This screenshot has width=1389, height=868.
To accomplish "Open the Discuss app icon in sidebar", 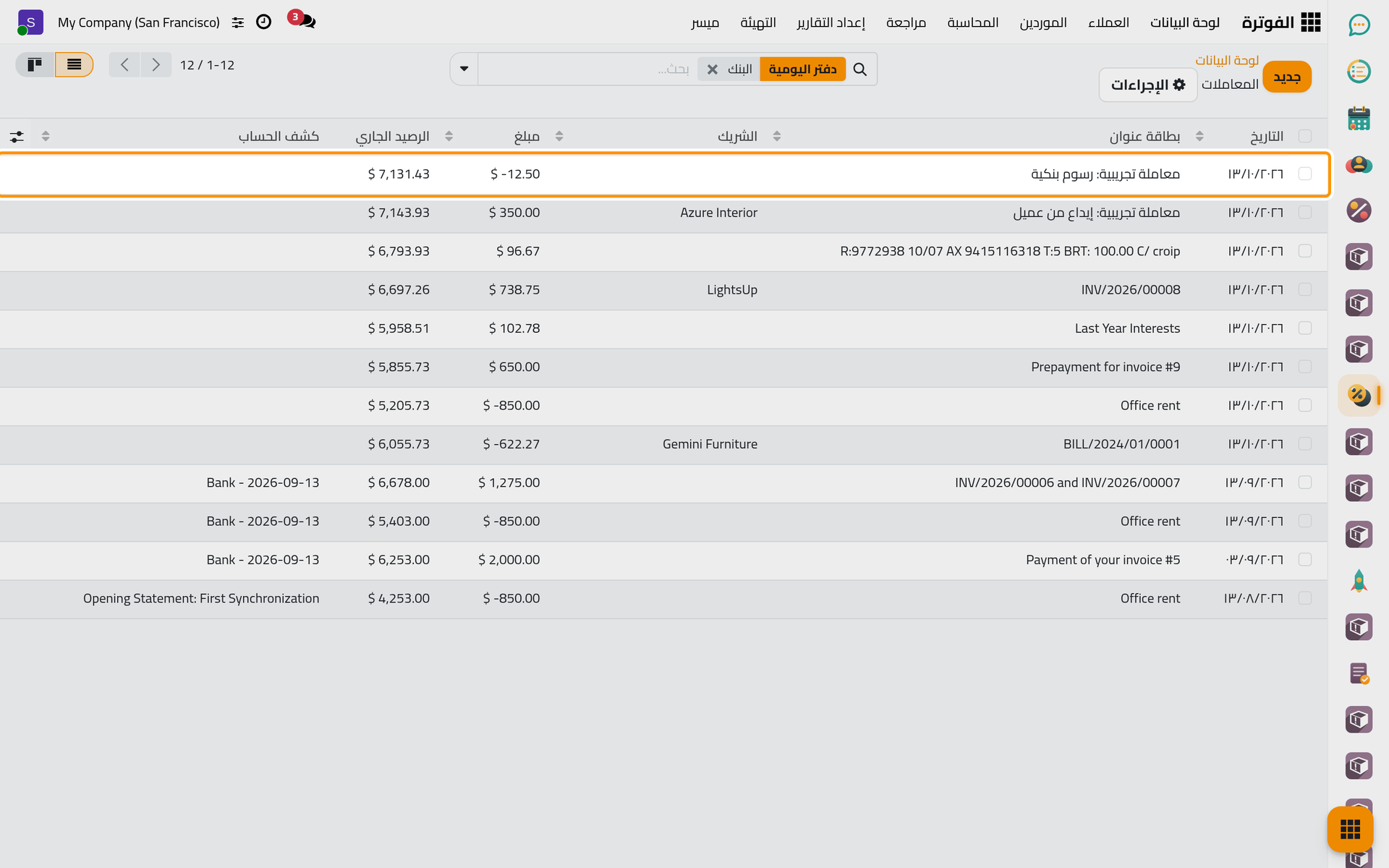I will [1359, 25].
